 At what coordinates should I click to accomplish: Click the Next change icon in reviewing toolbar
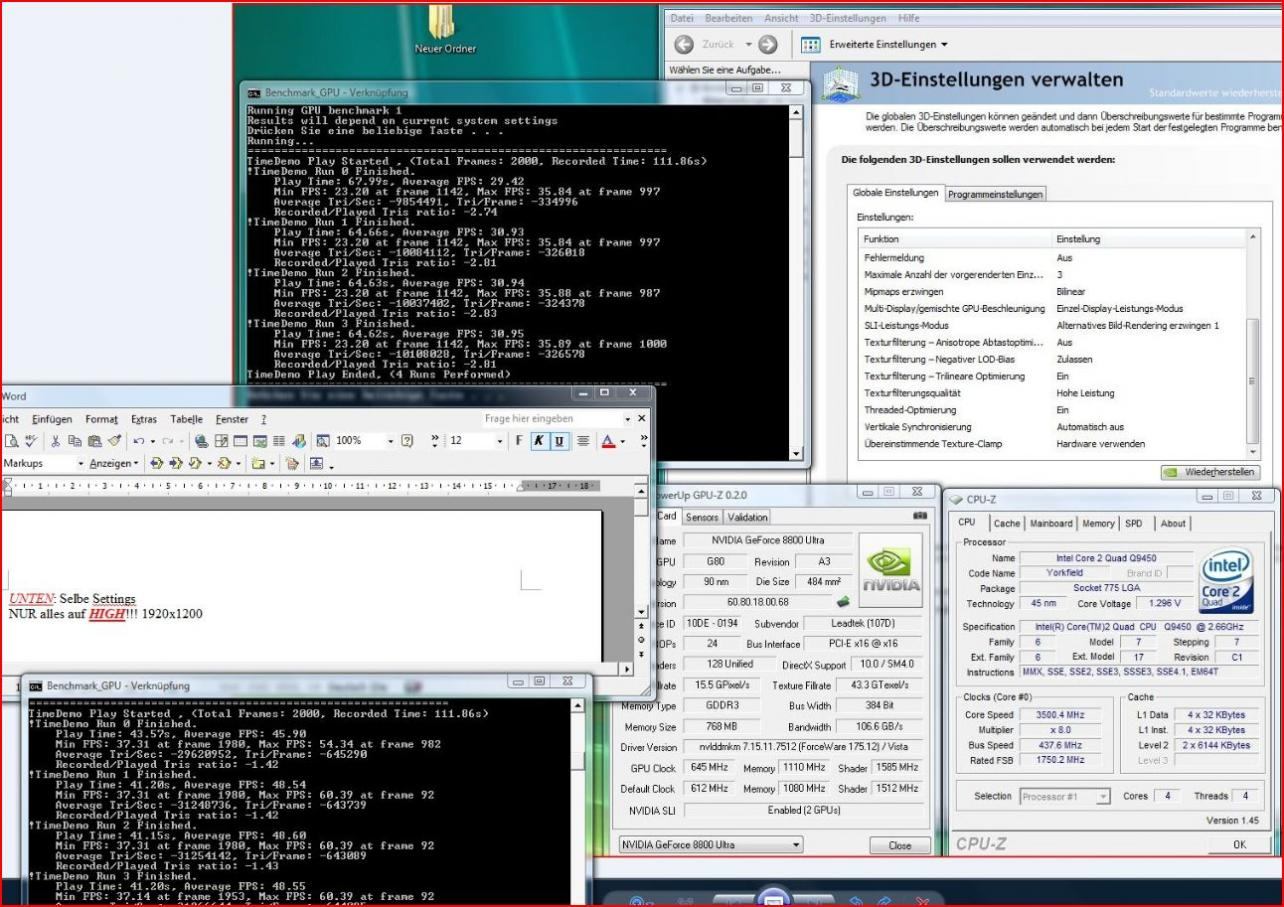[x=176, y=463]
